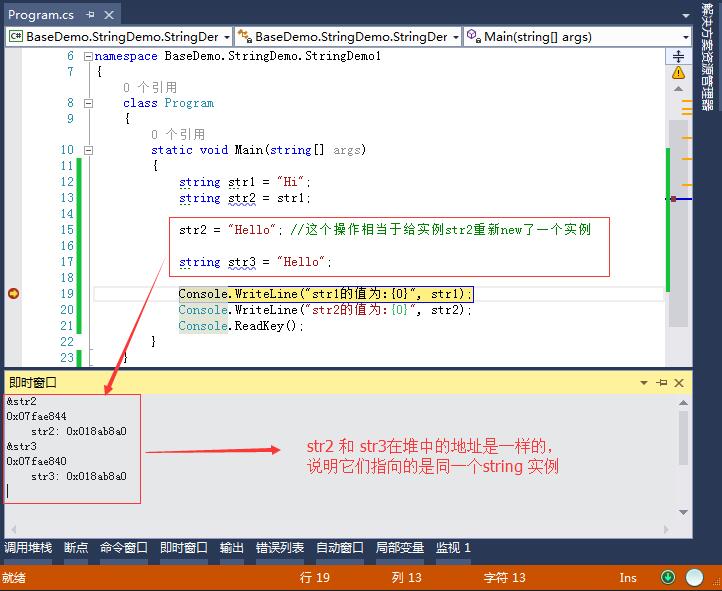722x591 pixels.
Task: Click the "Hello" literal on line 15
Action: coord(252,229)
